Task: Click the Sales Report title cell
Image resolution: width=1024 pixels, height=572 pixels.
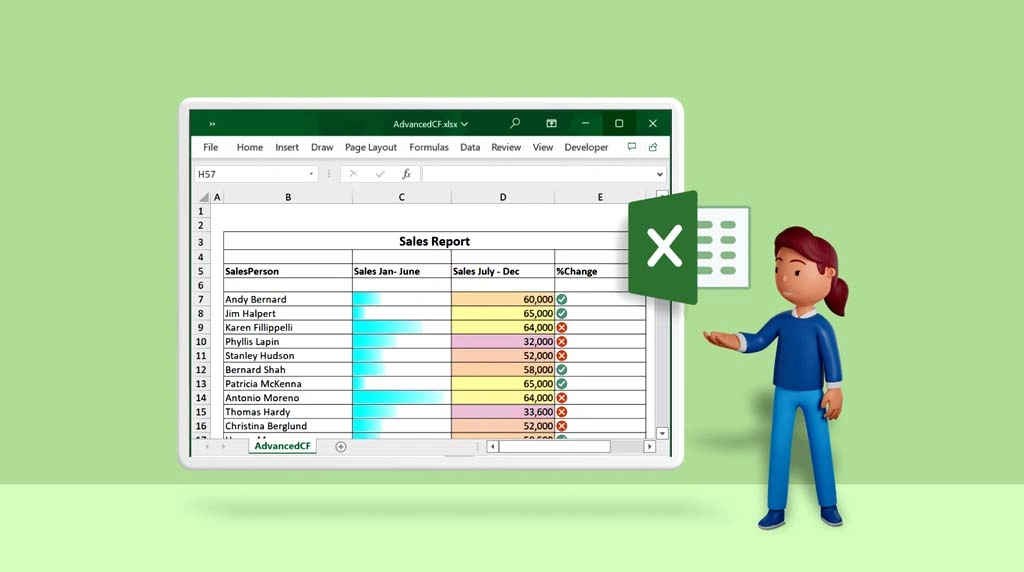Action: point(434,241)
